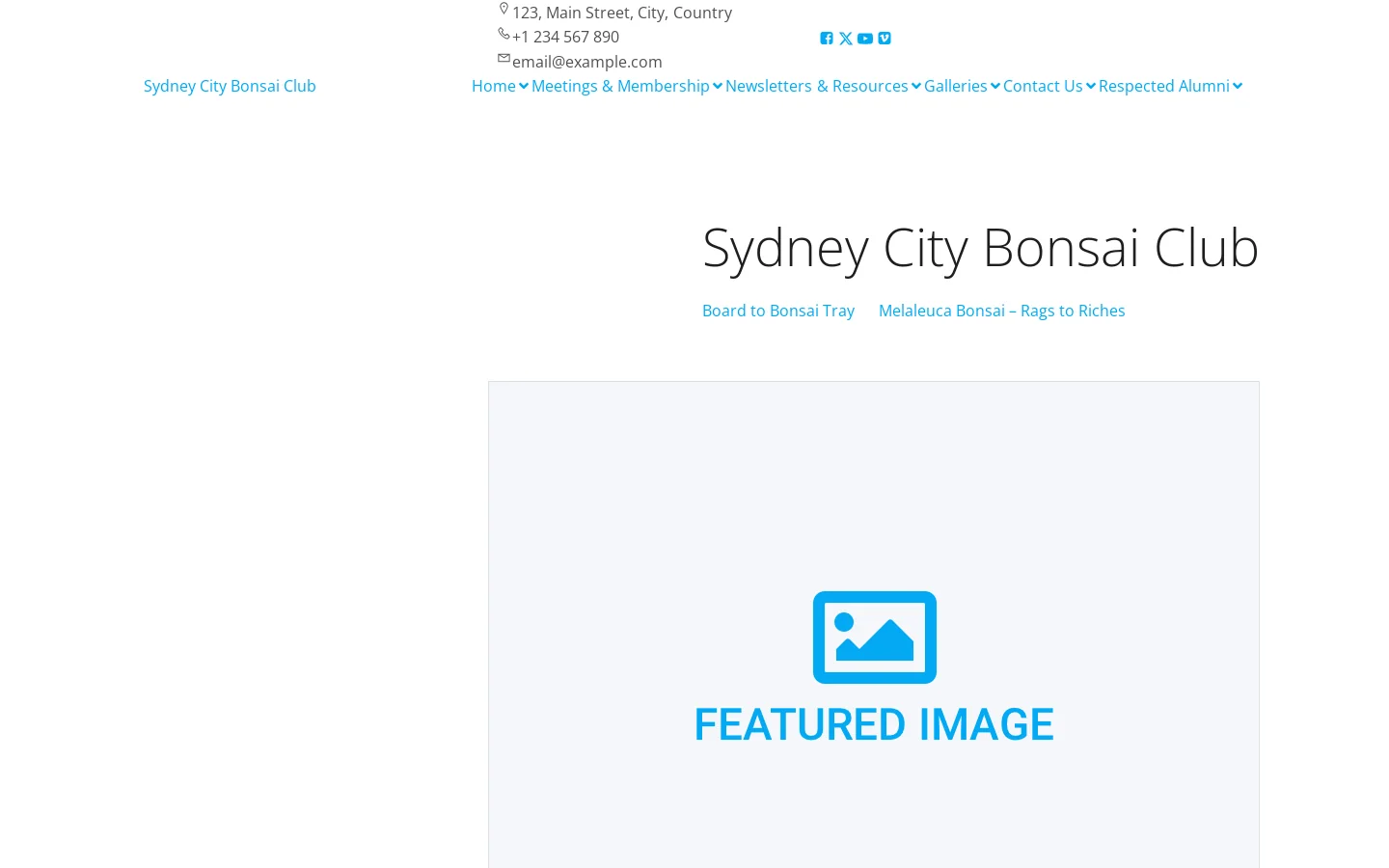Viewport: 1389px width, 868px height.
Task: Click the +1 234 567 890 phone number
Action: [565, 37]
